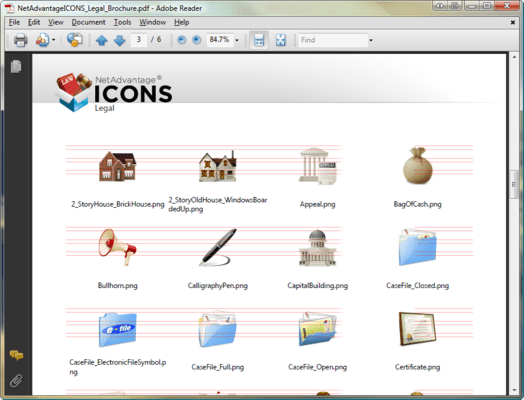The width and height of the screenshot is (524, 400).
Task: Toggle scrolling fit-width page mode
Action: (x=259, y=40)
